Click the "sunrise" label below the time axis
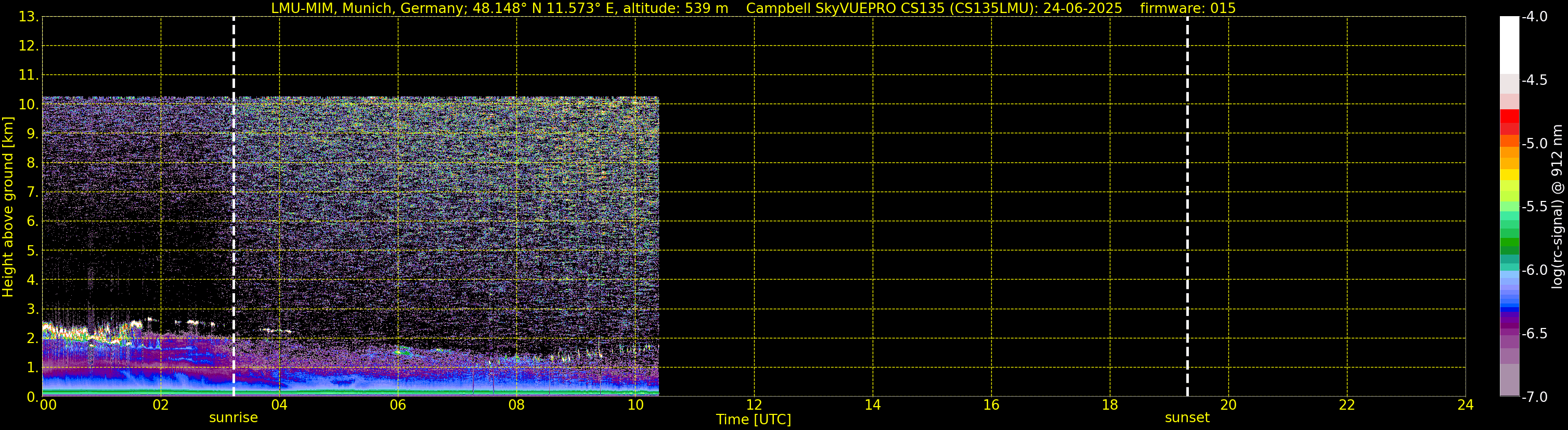This screenshot has height=430, width=1568. click(x=234, y=418)
